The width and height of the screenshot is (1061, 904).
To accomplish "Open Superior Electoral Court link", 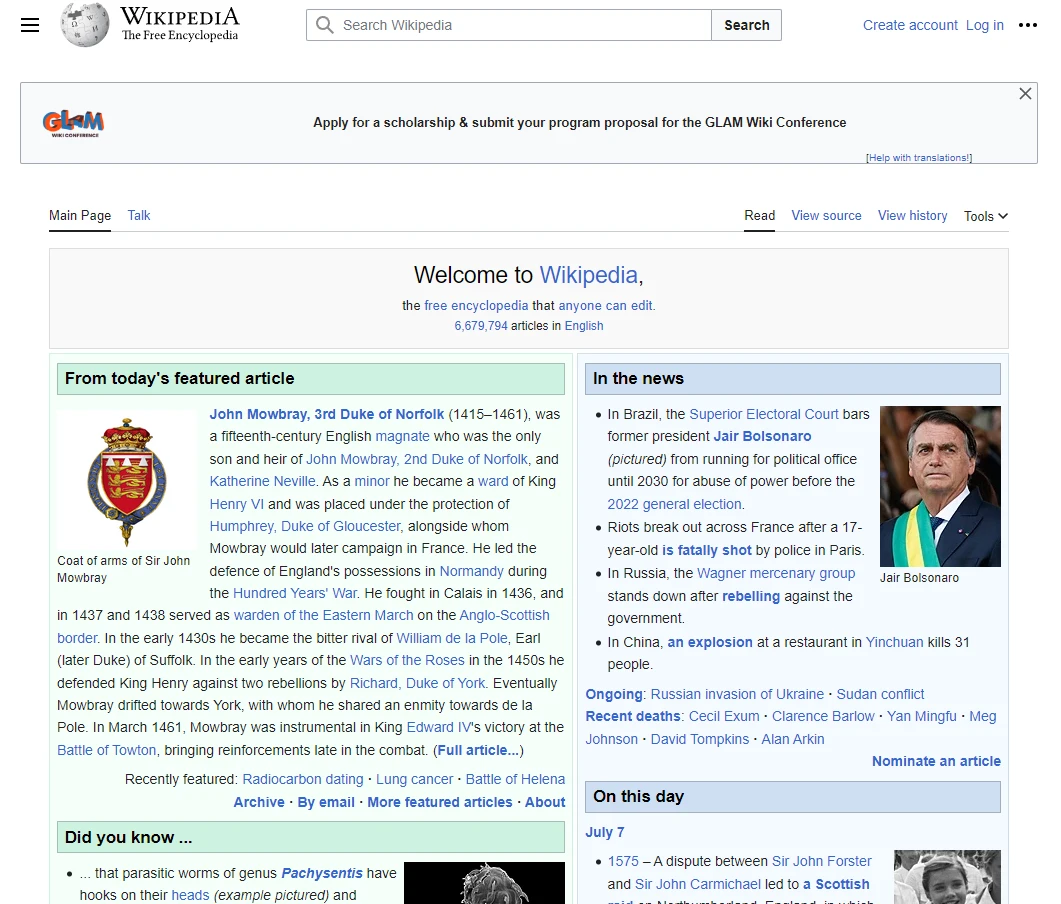I will tap(763, 414).
